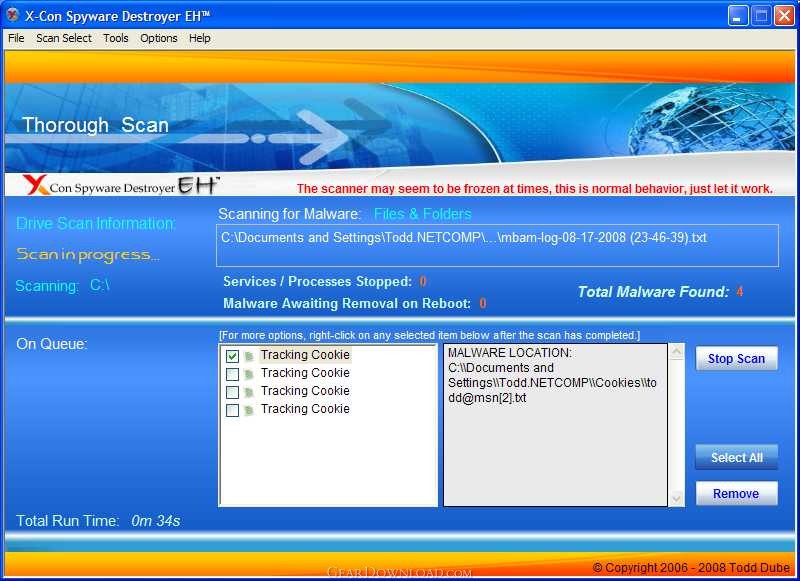Click the X-Con Spyware Destroyer EH logo
The width and height of the screenshot is (800, 581).
click(x=120, y=186)
